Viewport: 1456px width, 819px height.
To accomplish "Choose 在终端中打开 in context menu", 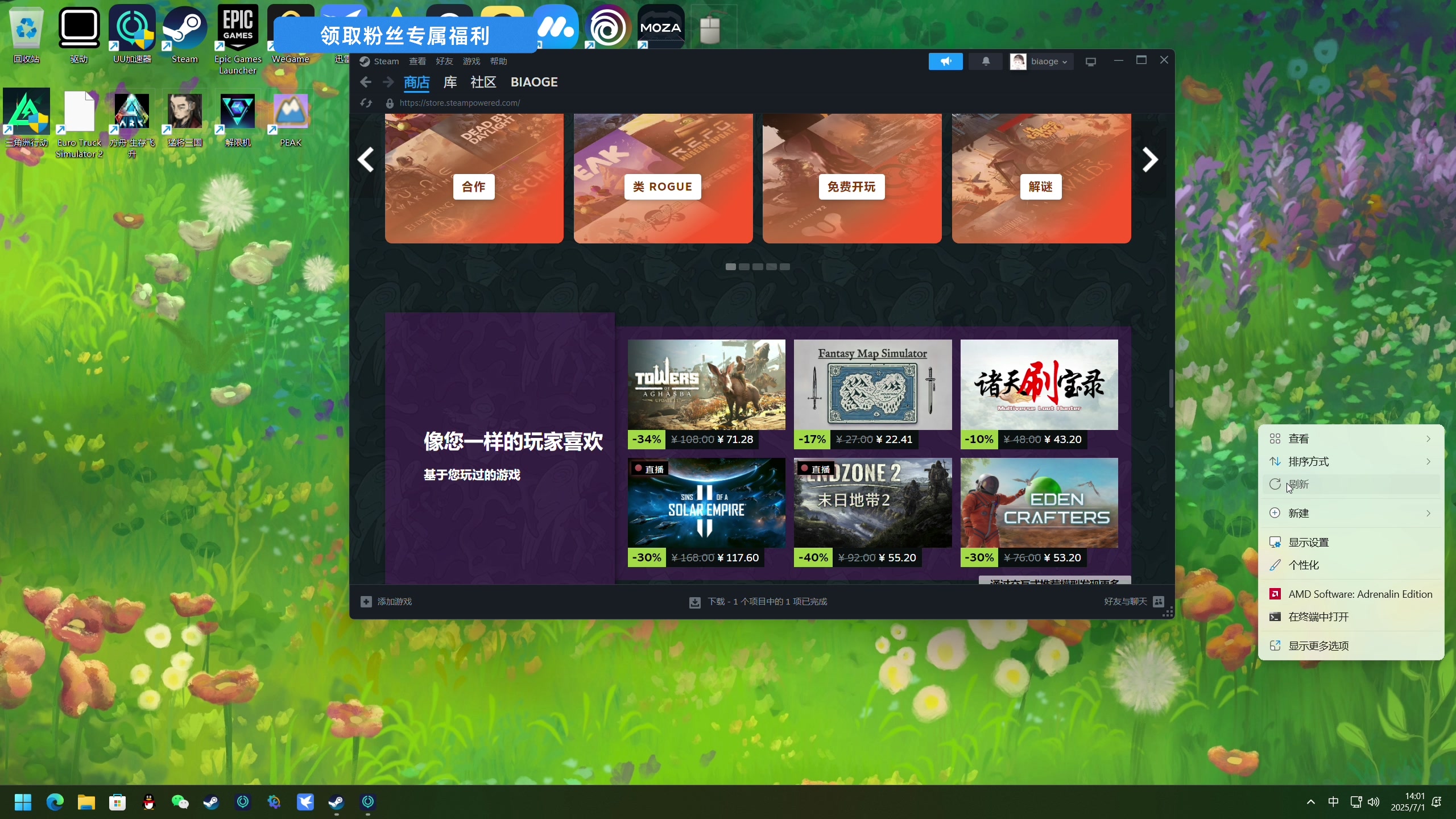I will pos(1351,617).
